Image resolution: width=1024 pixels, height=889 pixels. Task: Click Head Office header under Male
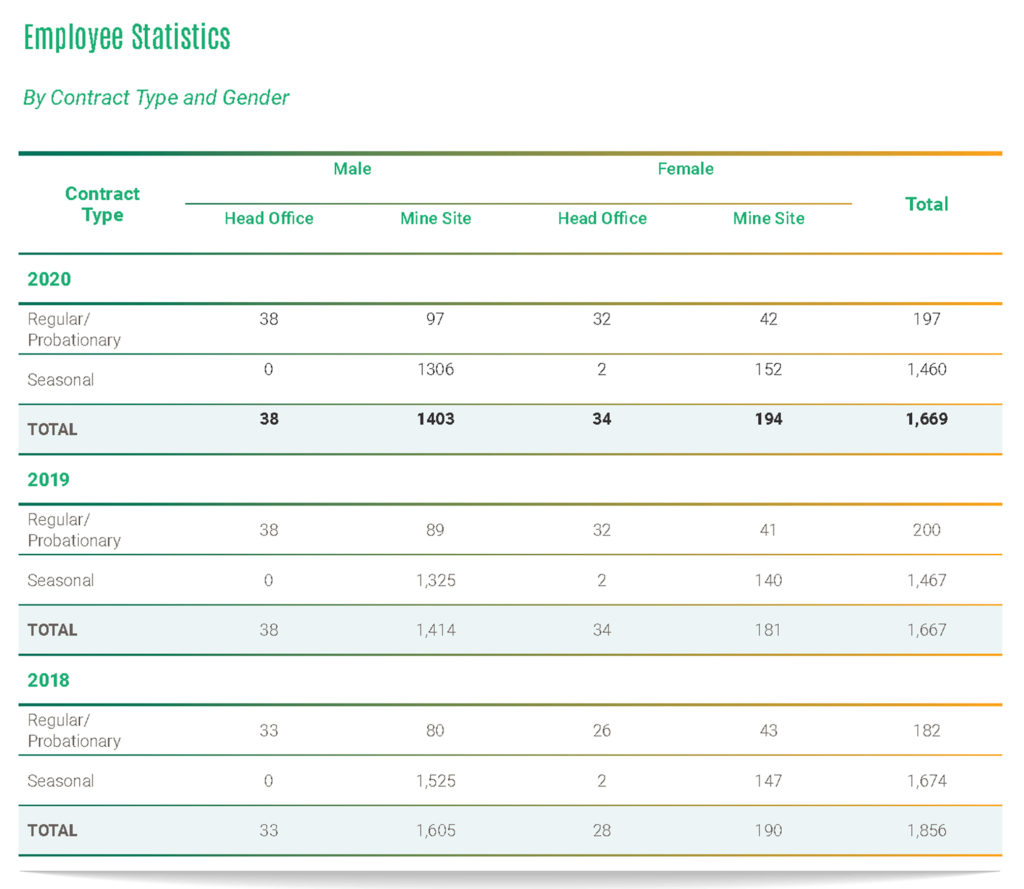tap(268, 218)
